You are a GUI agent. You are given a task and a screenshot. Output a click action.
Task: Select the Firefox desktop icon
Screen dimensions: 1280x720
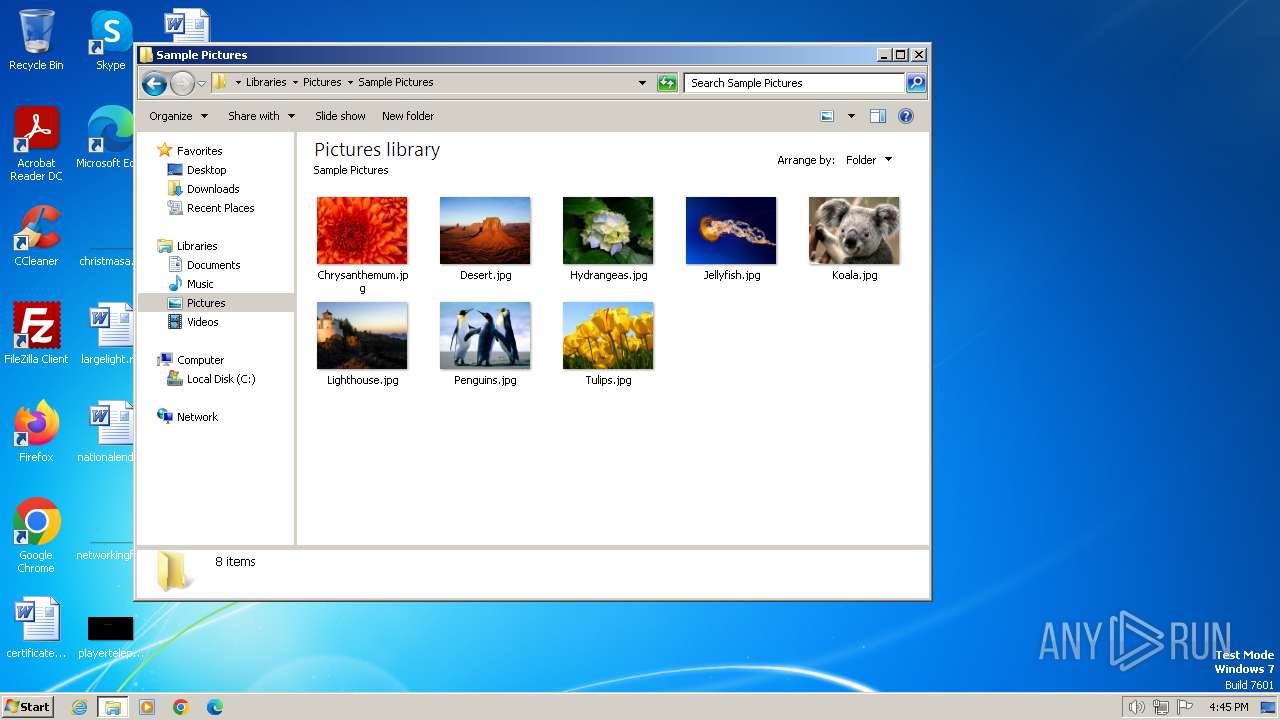tap(36, 432)
